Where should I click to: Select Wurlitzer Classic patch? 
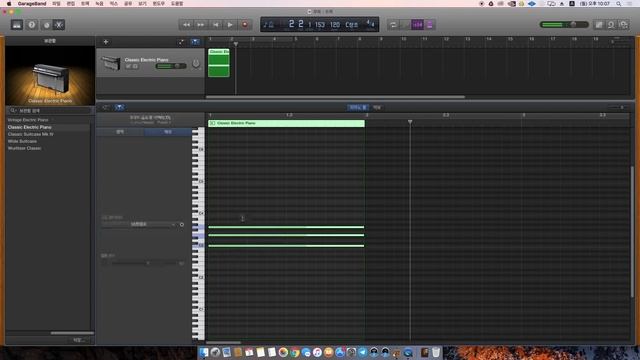24,148
